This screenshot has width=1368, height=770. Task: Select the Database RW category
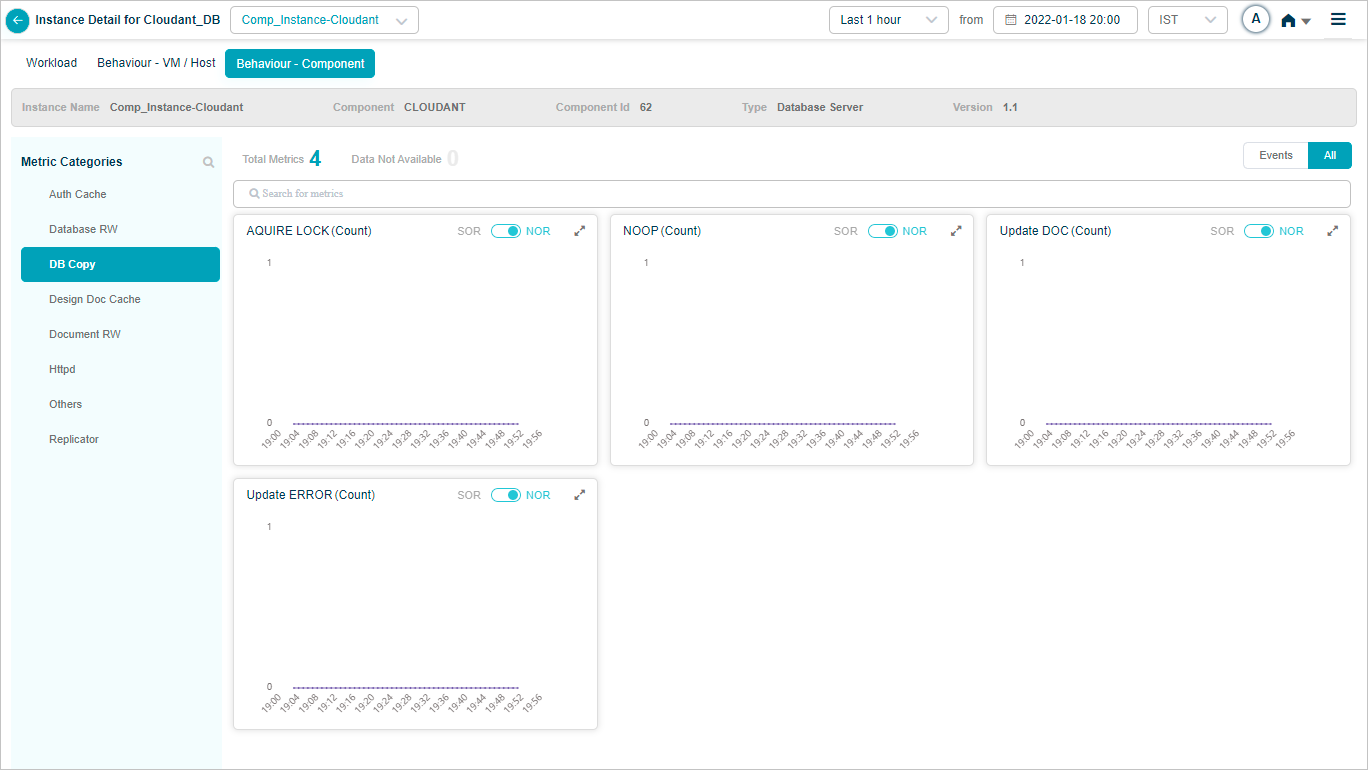(83, 229)
